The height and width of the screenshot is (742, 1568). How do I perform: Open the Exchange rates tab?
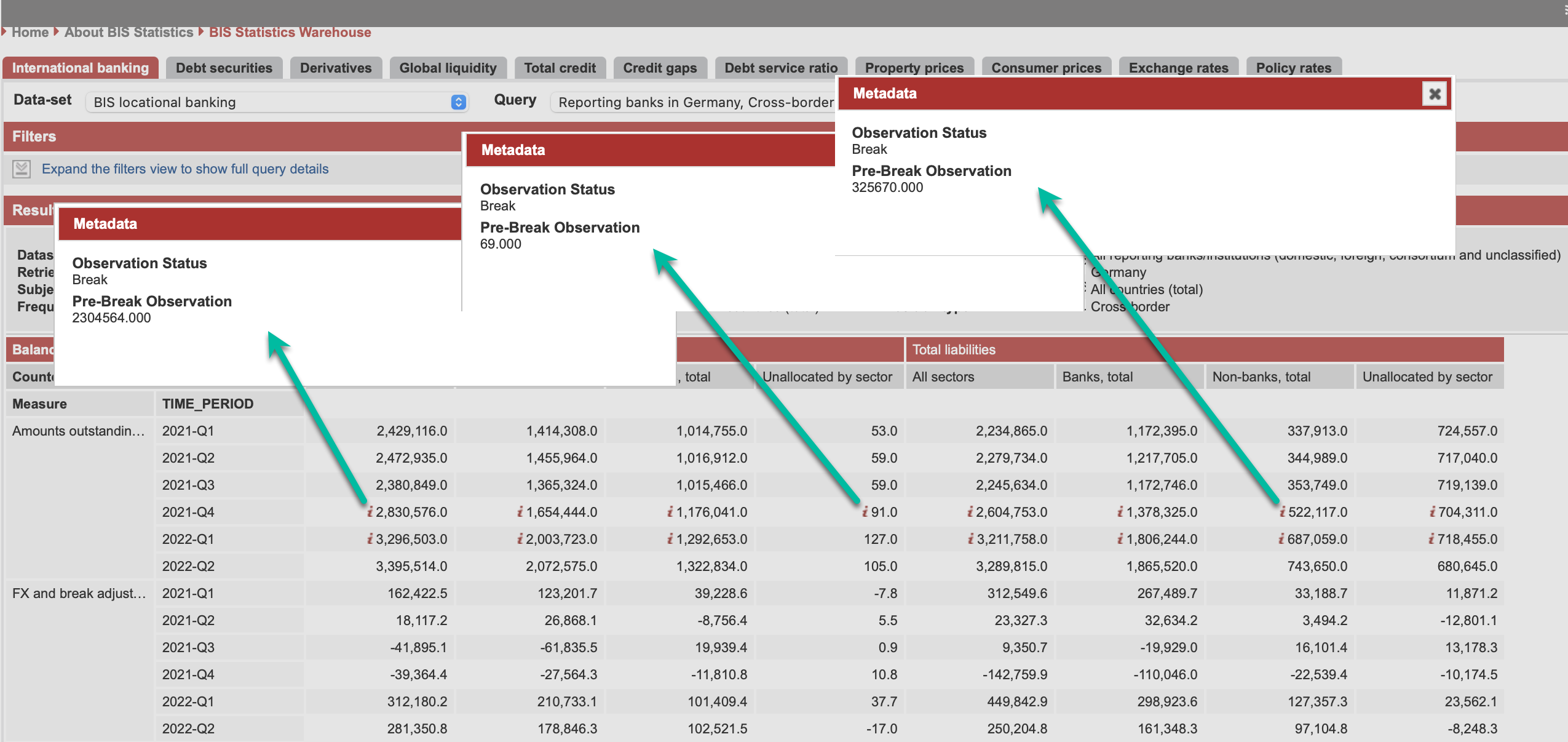coord(1178,68)
